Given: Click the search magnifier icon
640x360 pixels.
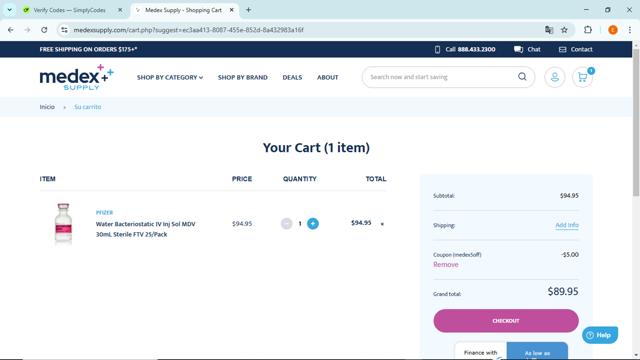Looking at the screenshot, I should point(522,77).
